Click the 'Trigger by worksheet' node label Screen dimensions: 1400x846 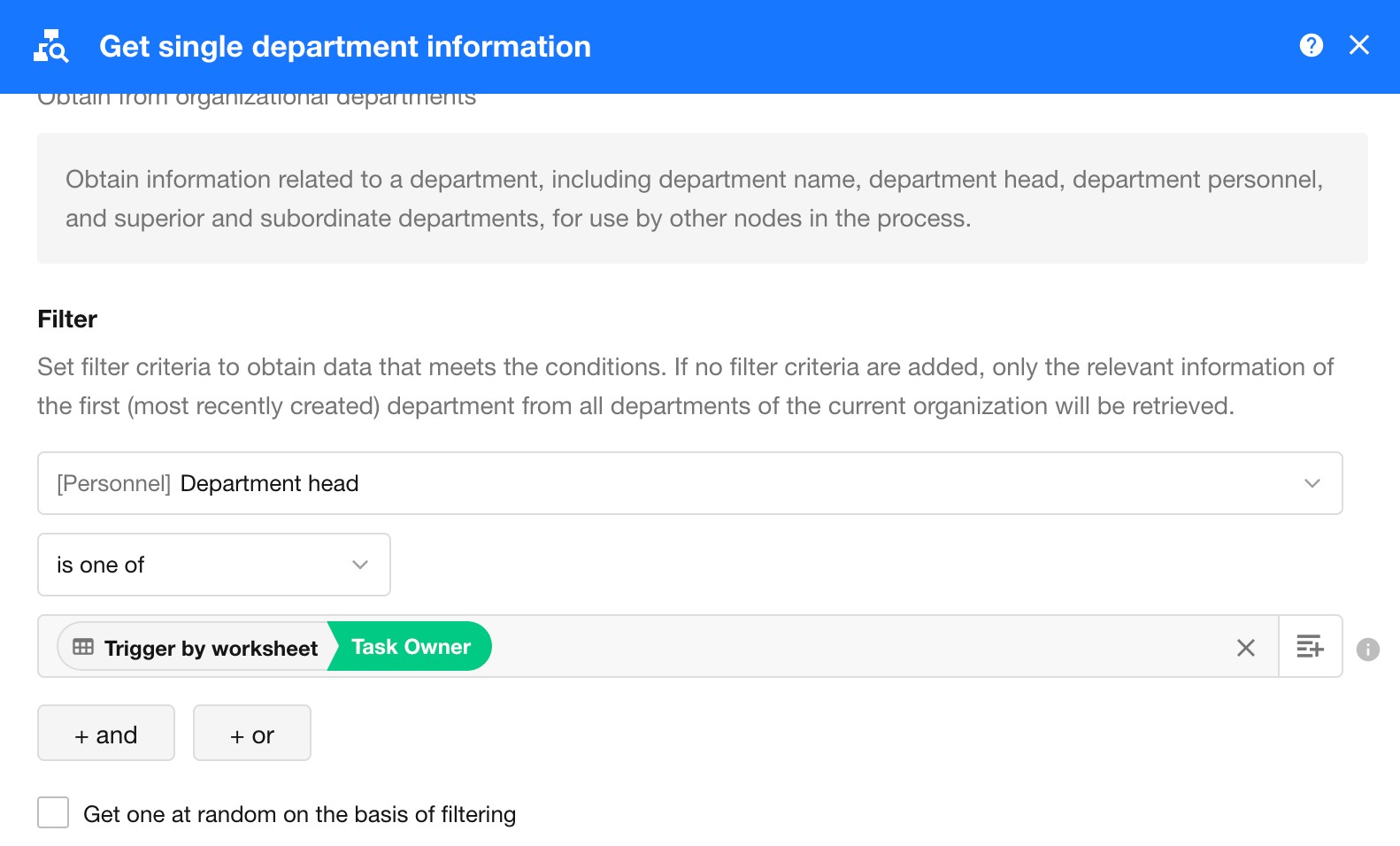[211, 649]
